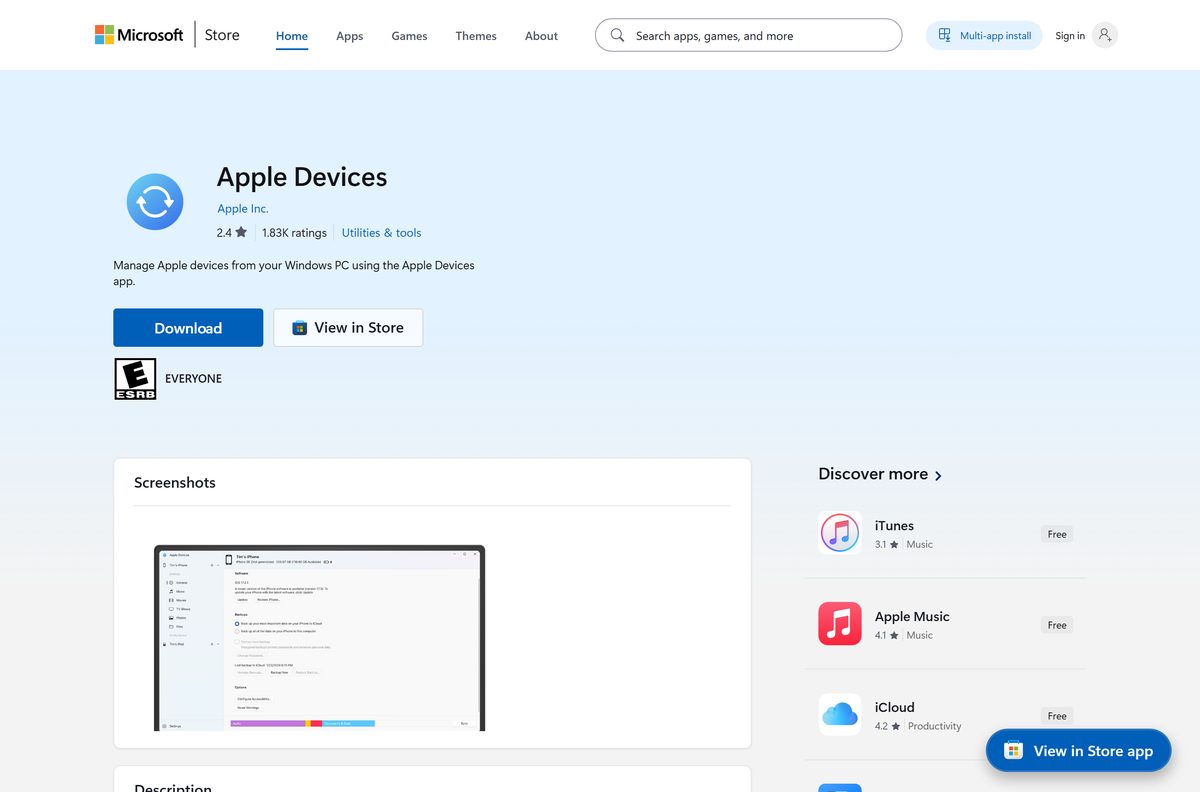Click the 2.4 star rating
This screenshot has width=1200, height=792.
232,233
